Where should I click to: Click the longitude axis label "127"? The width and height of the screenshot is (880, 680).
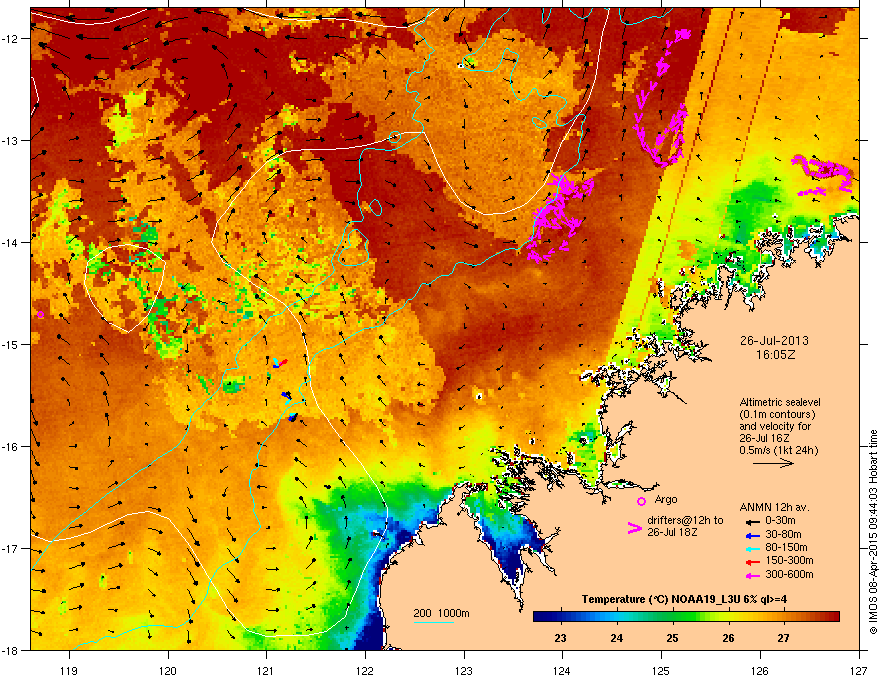click(x=858, y=670)
